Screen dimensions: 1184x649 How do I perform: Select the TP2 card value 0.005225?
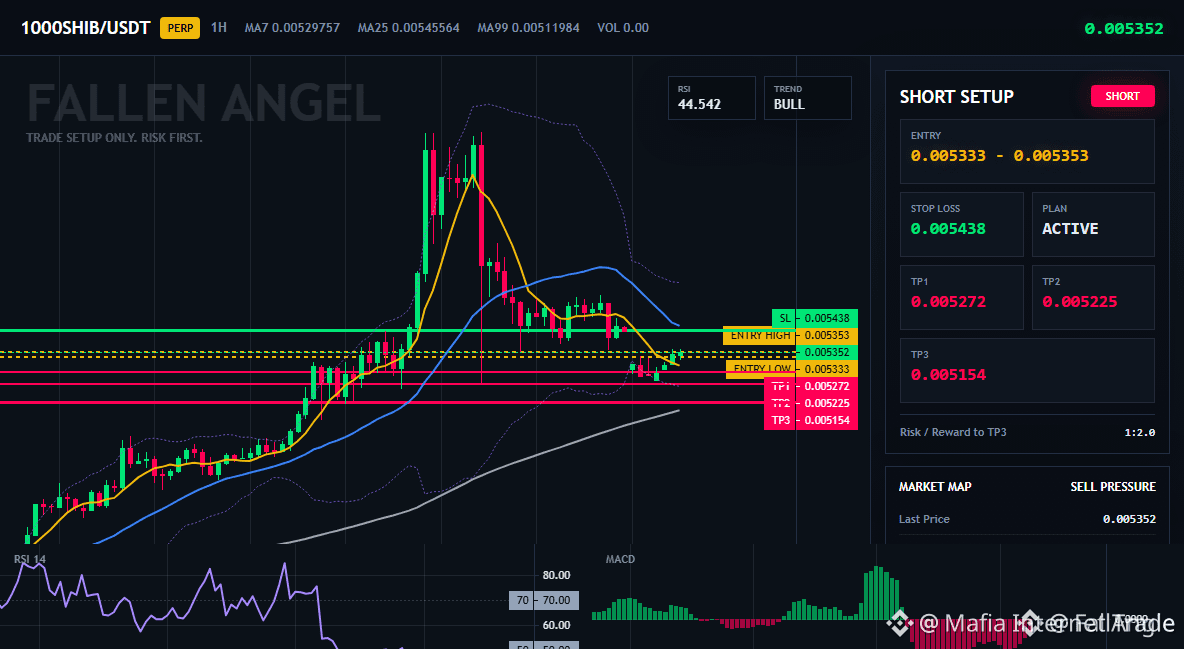point(1079,301)
